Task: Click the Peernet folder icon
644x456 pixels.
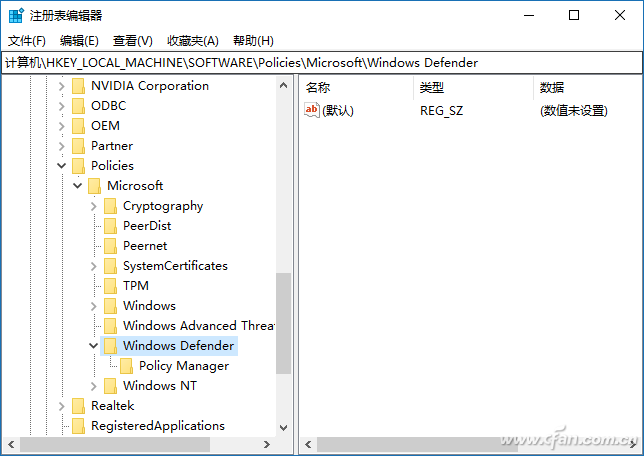Action: [x=110, y=246]
